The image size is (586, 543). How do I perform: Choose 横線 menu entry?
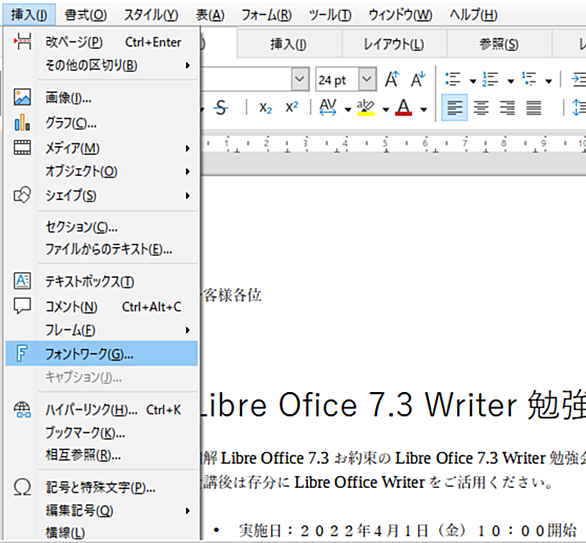coord(102,532)
